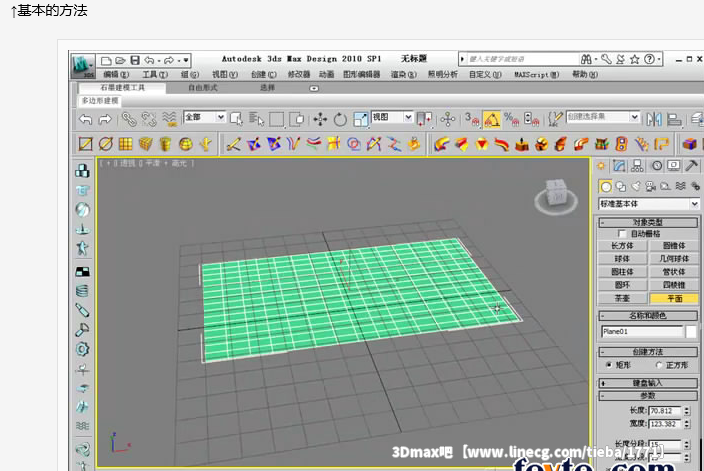The image size is (704, 471).
Task: Switch to the Display command panel tab
Action: click(x=673, y=166)
